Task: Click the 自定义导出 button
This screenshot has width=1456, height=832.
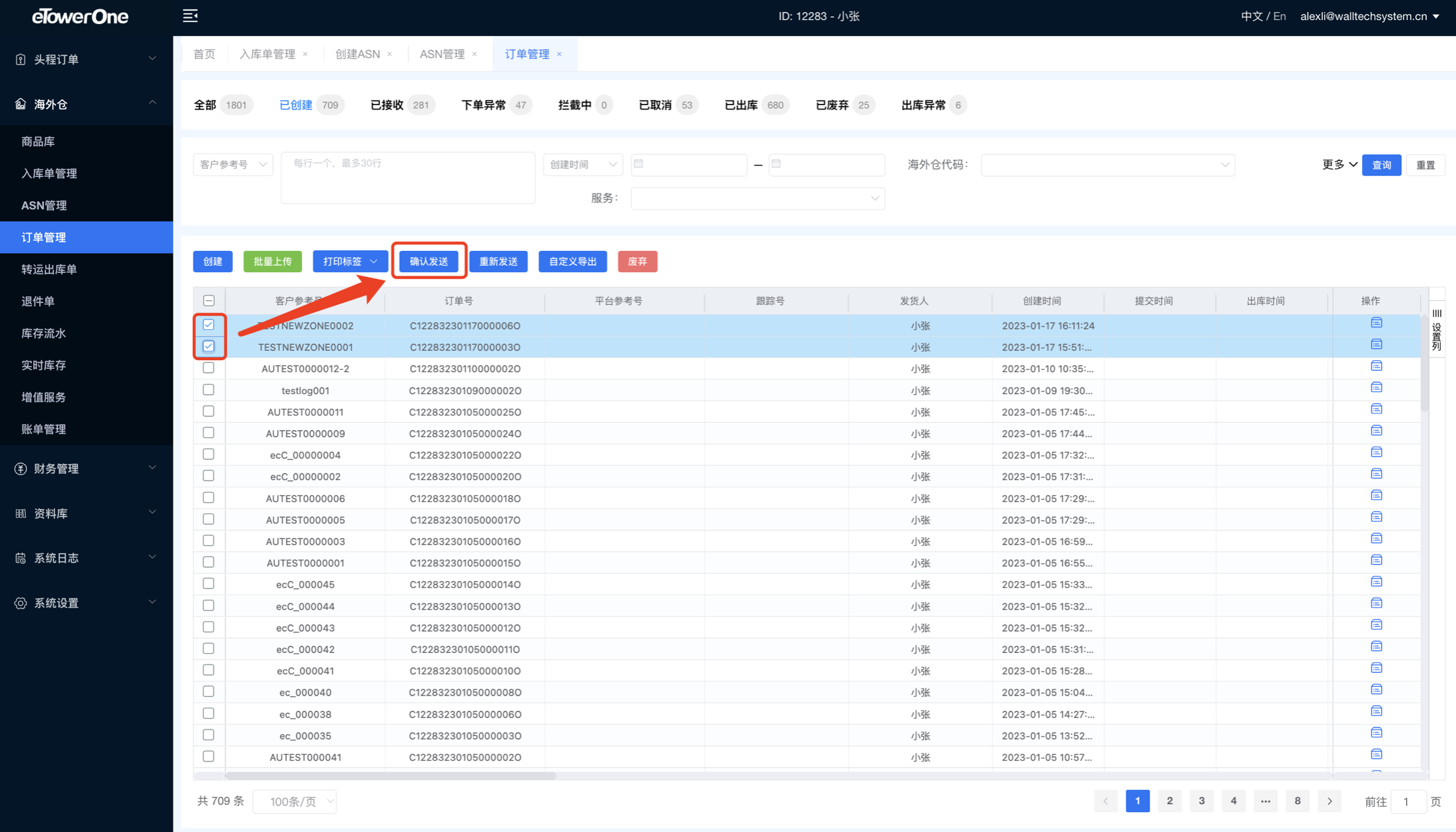Action: pyautogui.click(x=573, y=262)
